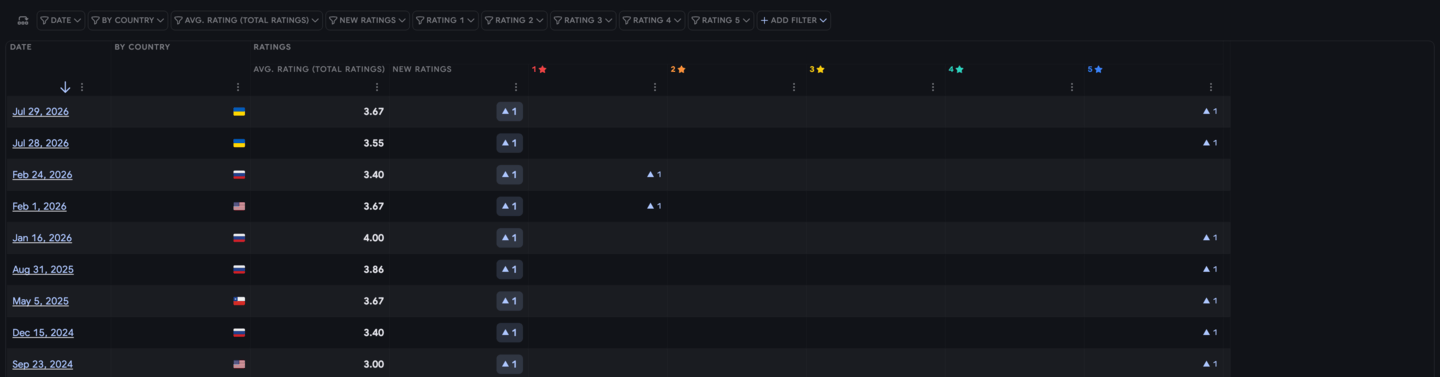This screenshot has height=377, width=1440.
Task: Open the By Country filter dropdown
Action: click(x=128, y=20)
